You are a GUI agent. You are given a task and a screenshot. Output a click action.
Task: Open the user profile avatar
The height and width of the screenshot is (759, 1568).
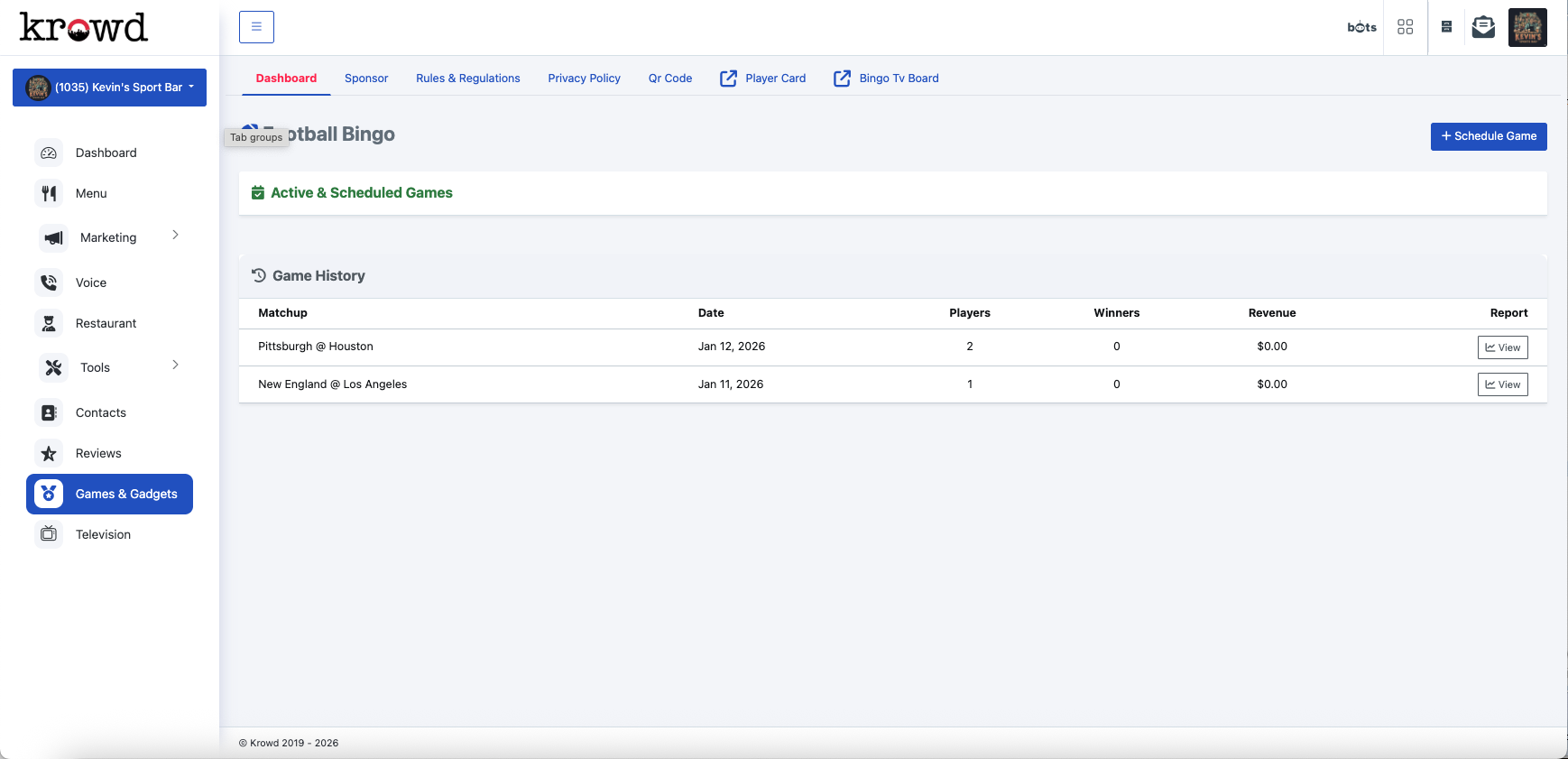1527,27
